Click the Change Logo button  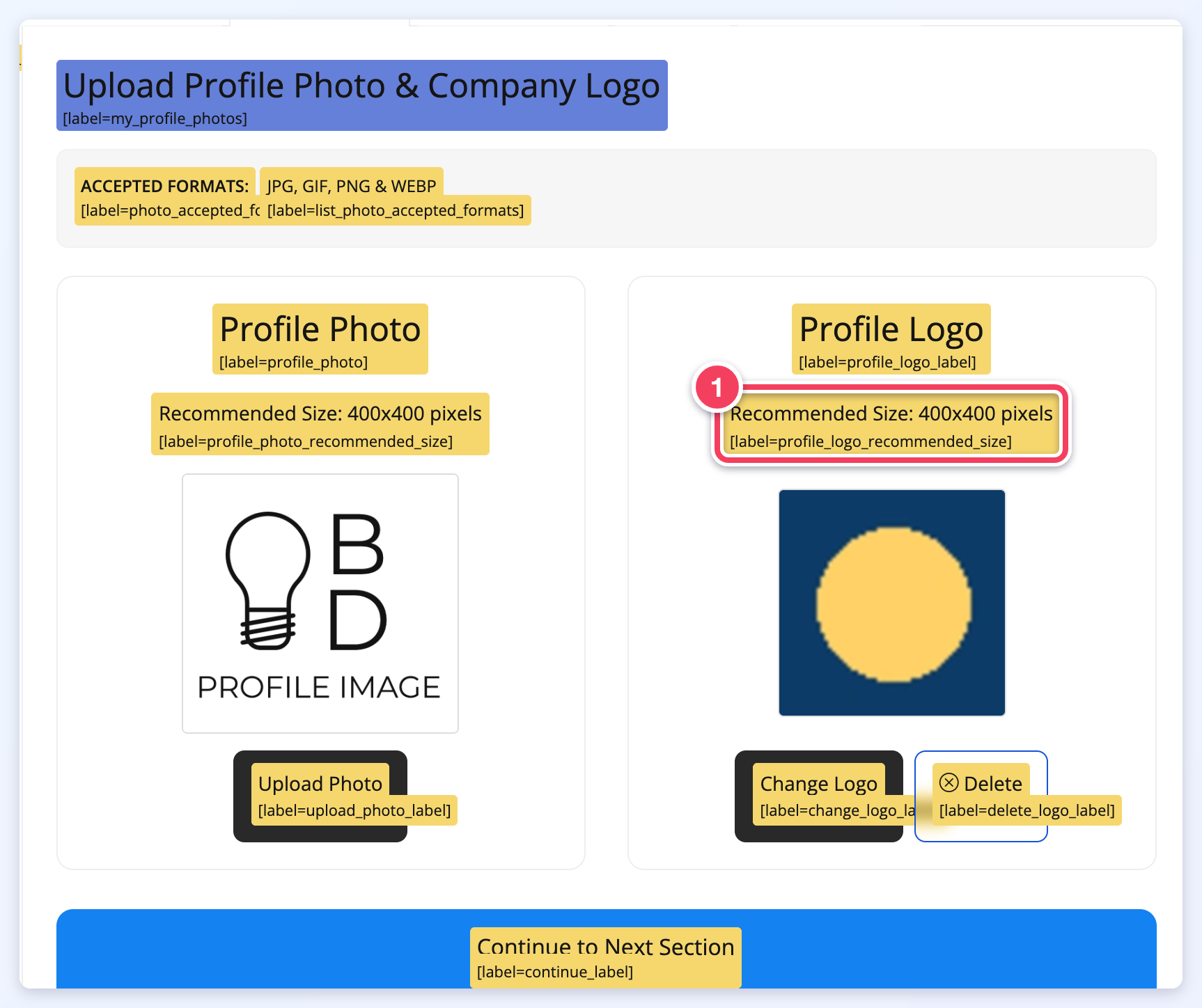(818, 796)
